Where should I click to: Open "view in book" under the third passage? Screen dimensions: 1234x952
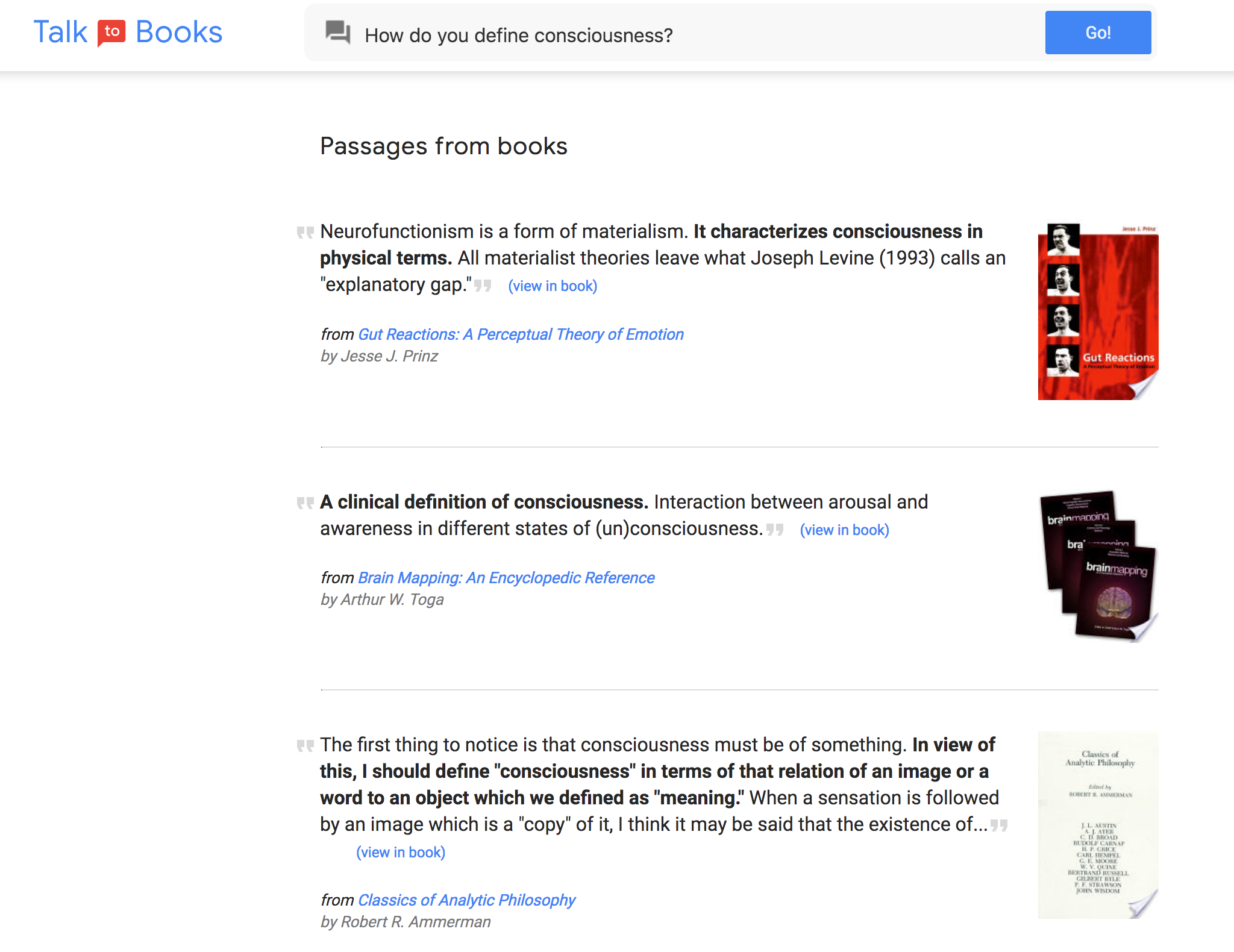(401, 853)
